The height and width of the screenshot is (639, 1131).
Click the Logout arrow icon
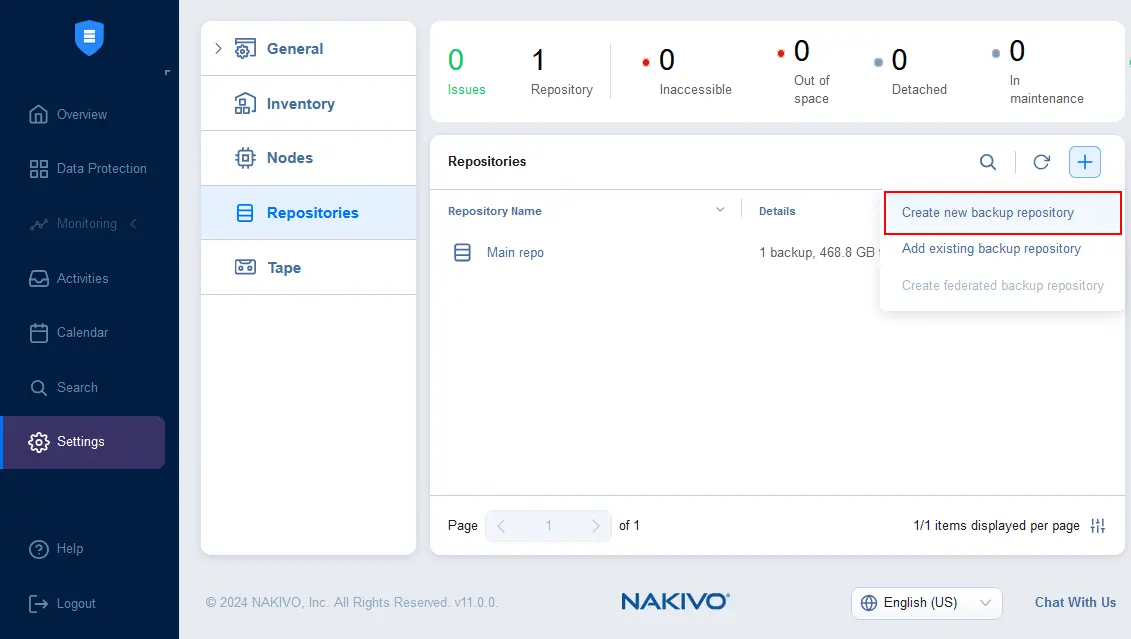coord(38,604)
